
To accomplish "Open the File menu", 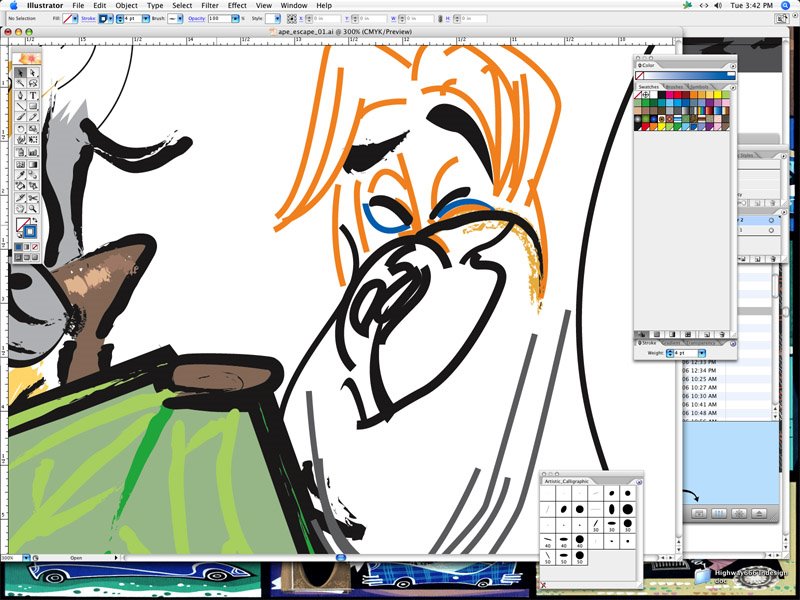I will (78, 5).
